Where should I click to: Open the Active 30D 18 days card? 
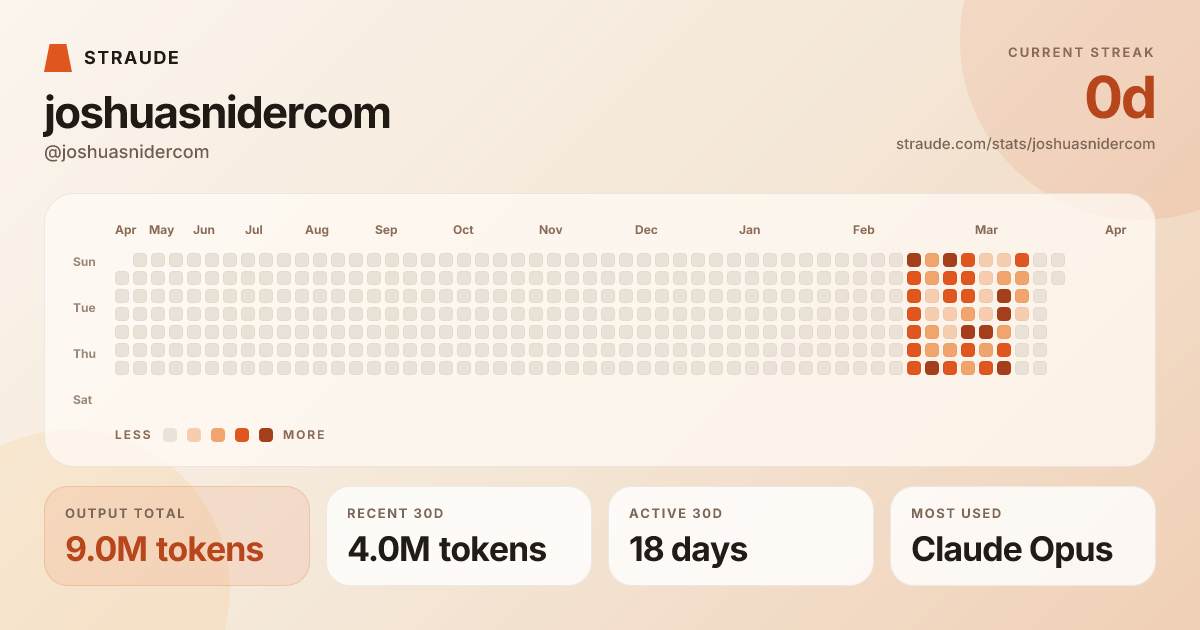(x=741, y=536)
